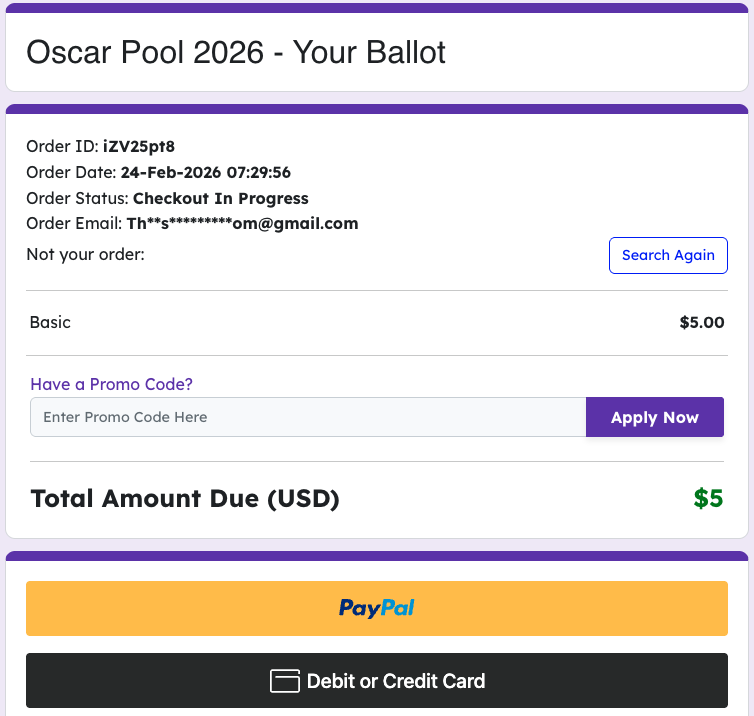The height and width of the screenshot is (716, 754).
Task: Click the PayPal logo
Action: (x=377, y=607)
